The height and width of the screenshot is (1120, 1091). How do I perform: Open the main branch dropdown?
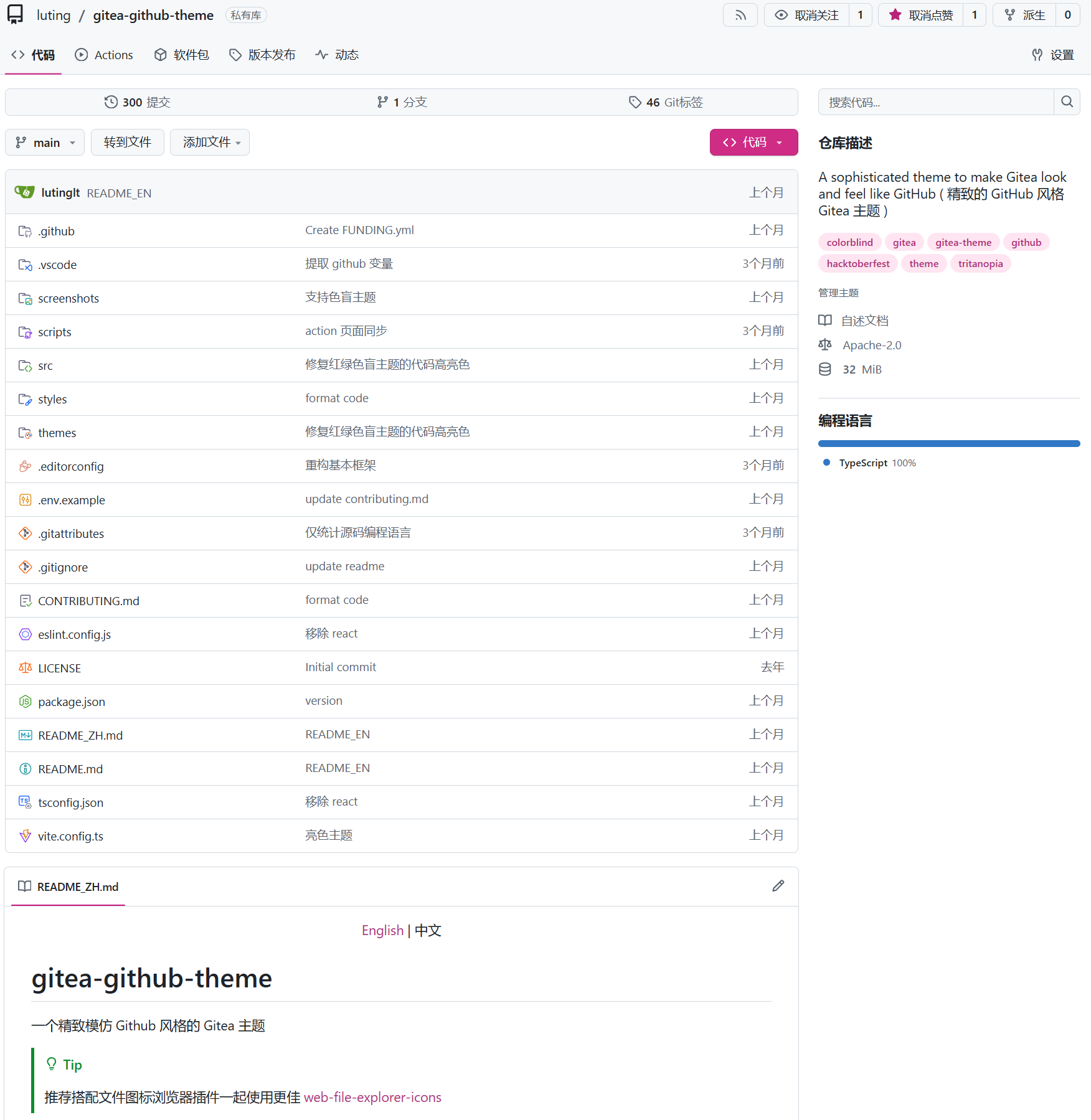click(x=45, y=143)
